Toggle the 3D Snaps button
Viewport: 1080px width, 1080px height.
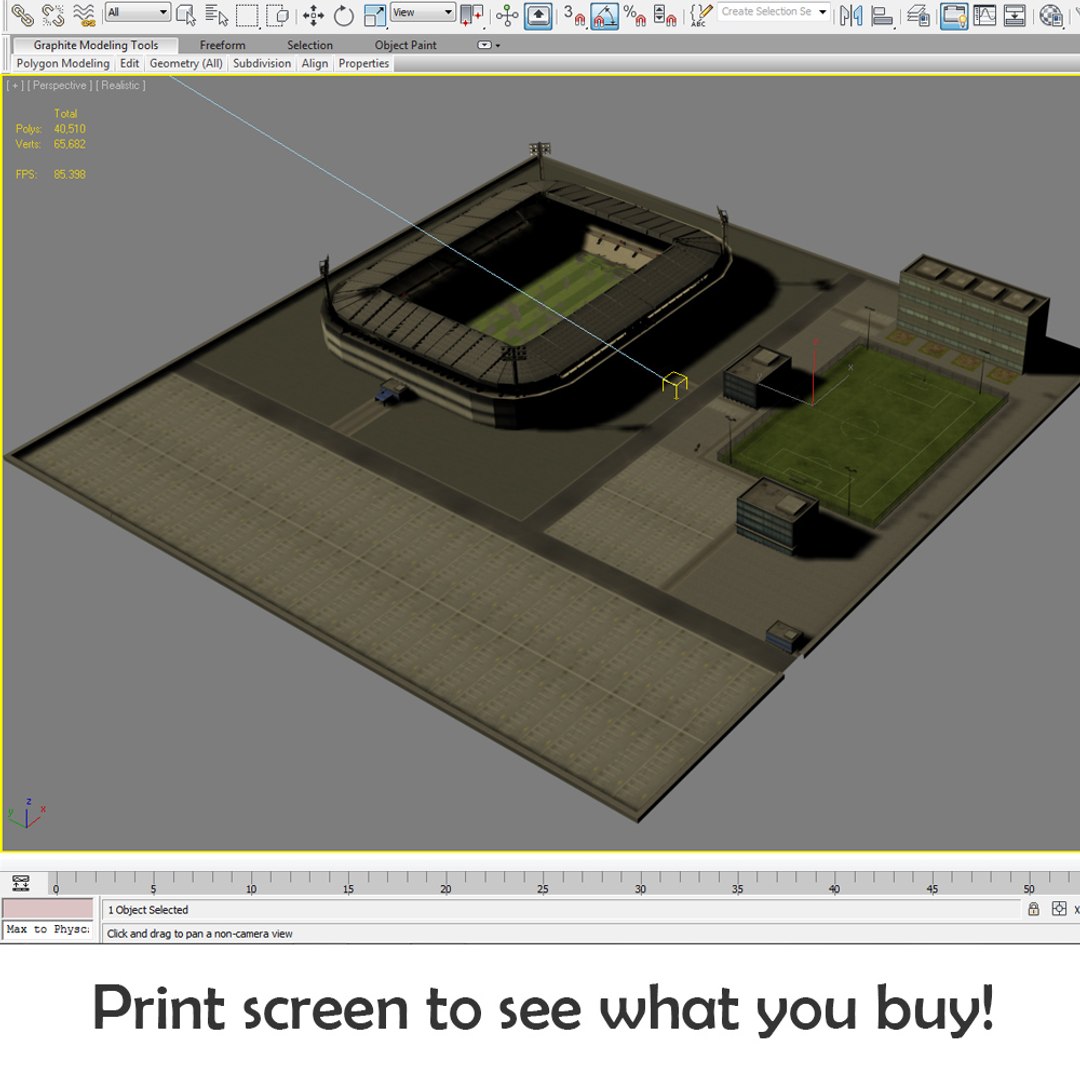[574, 14]
